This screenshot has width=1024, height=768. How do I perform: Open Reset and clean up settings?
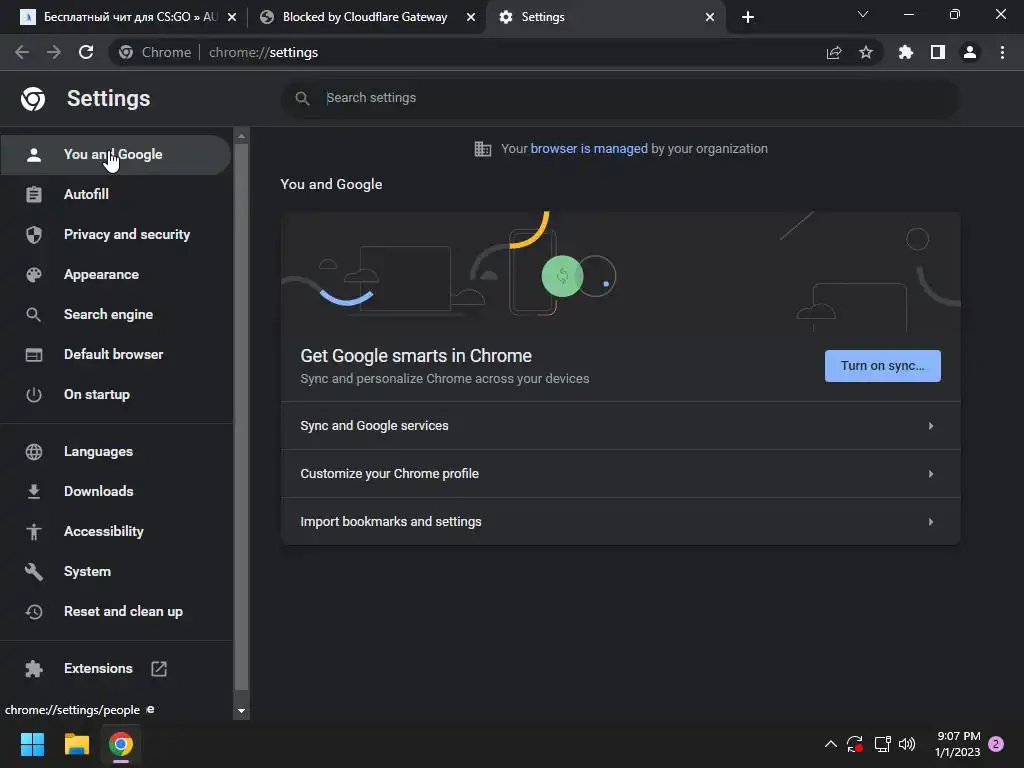pos(116,611)
